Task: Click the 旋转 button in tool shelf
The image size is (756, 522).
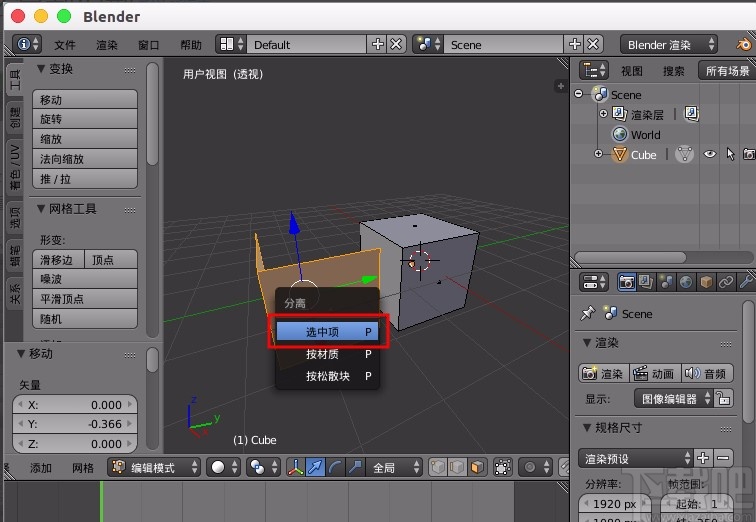Action: point(87,119)
